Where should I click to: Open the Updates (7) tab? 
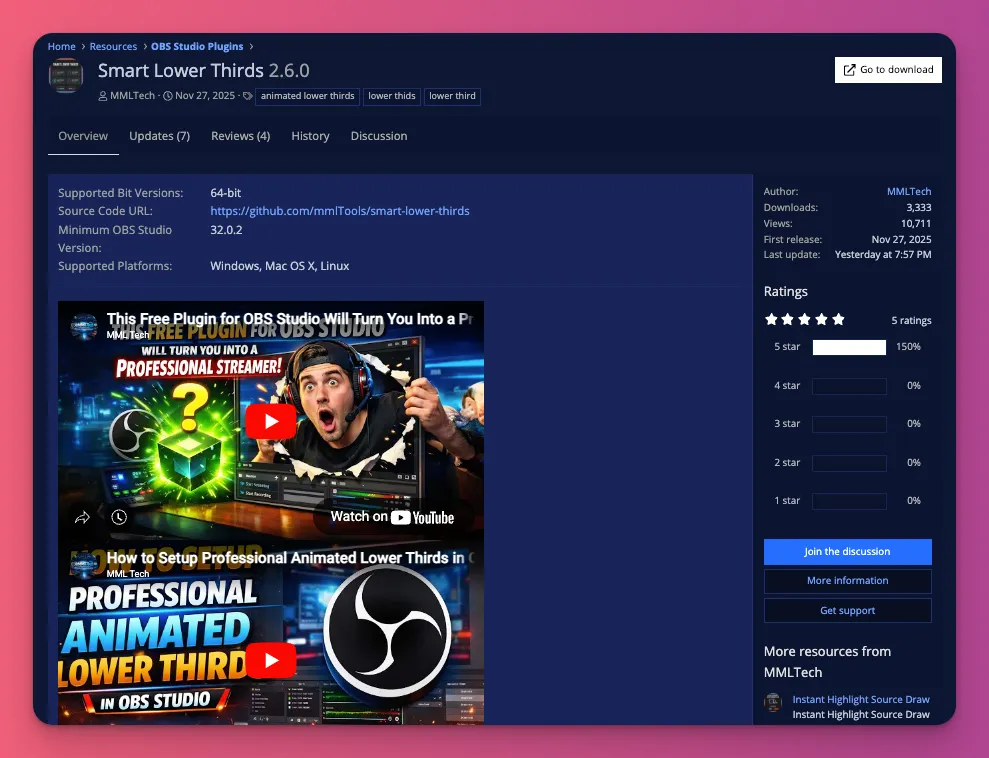(x=159, y=136)
